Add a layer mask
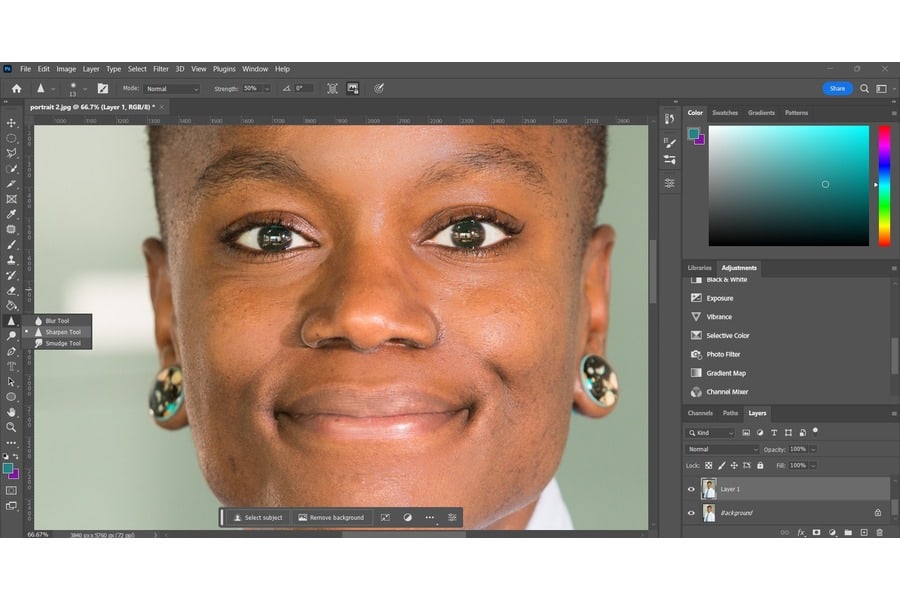 pos(817,532)
